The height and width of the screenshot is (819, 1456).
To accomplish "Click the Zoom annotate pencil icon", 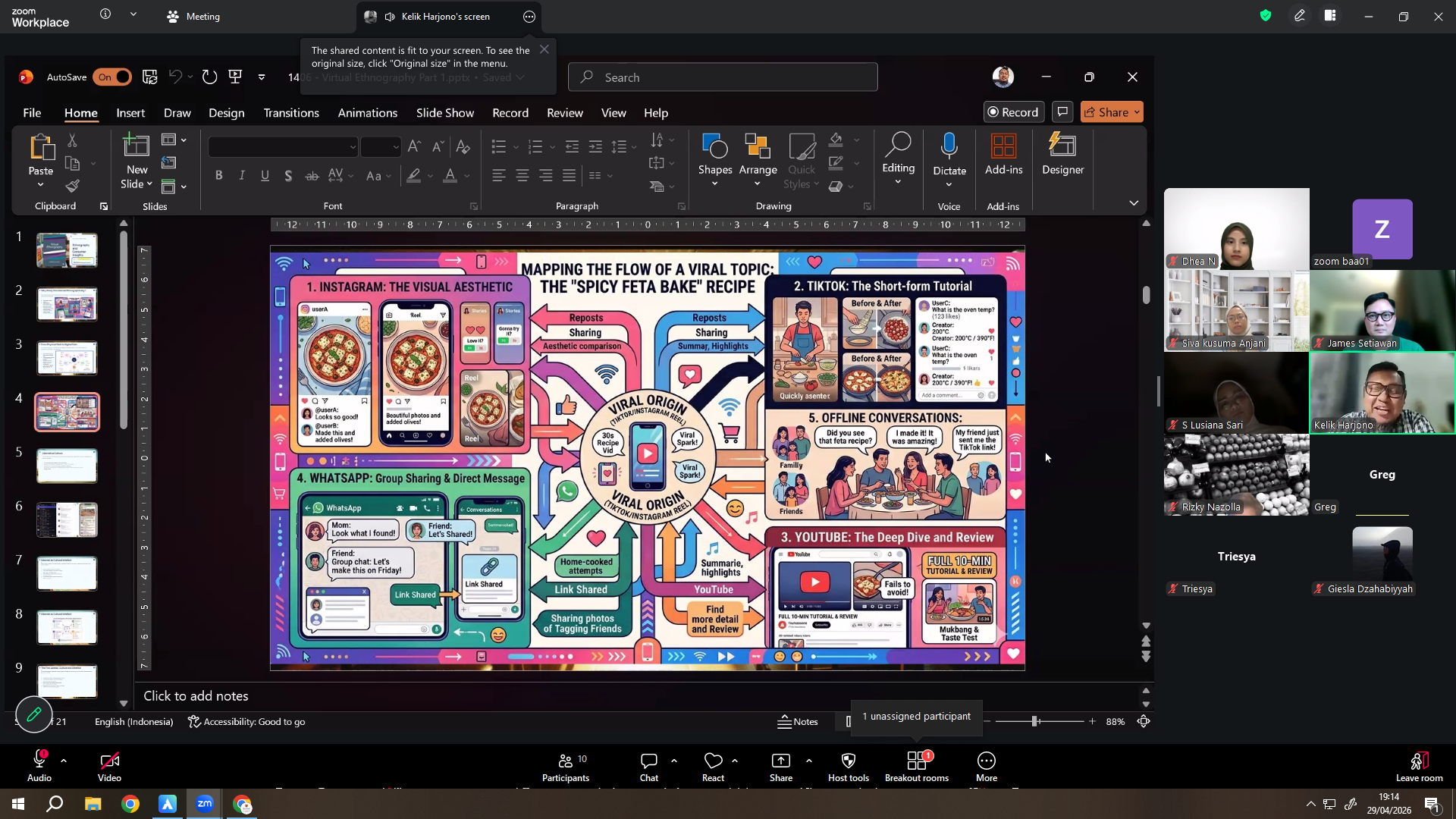I will (34, 714).
